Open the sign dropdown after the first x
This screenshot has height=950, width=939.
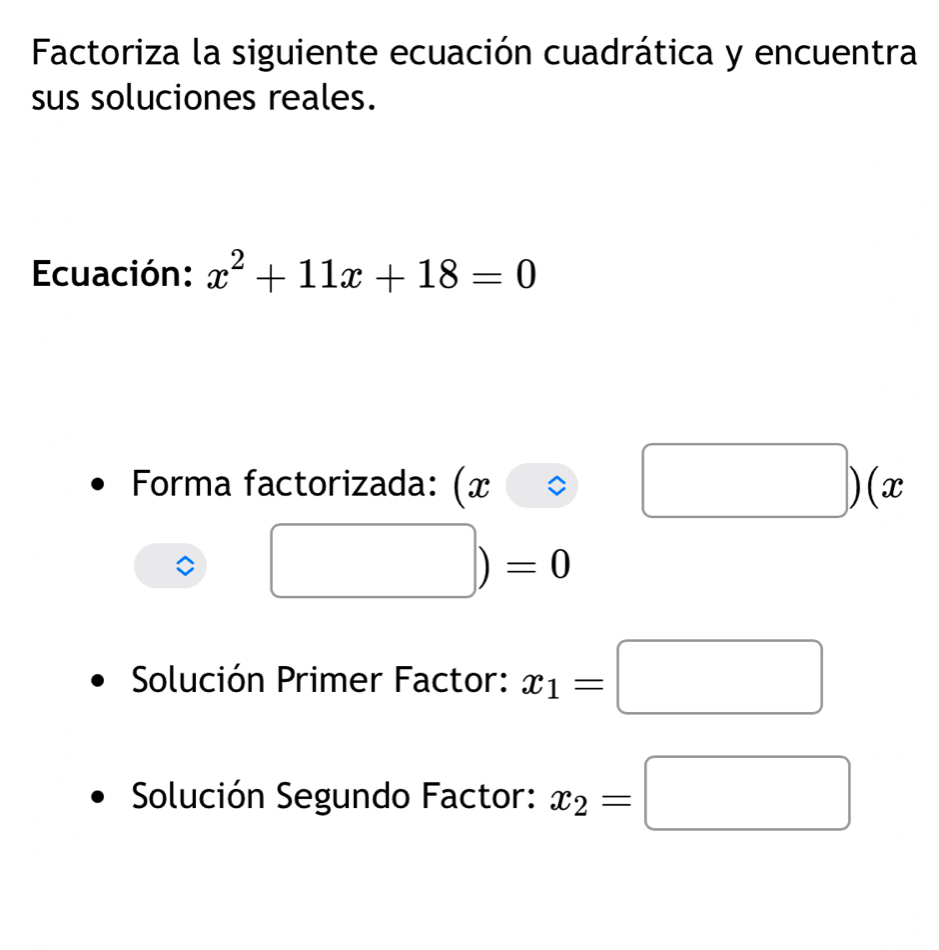(541, 487)
